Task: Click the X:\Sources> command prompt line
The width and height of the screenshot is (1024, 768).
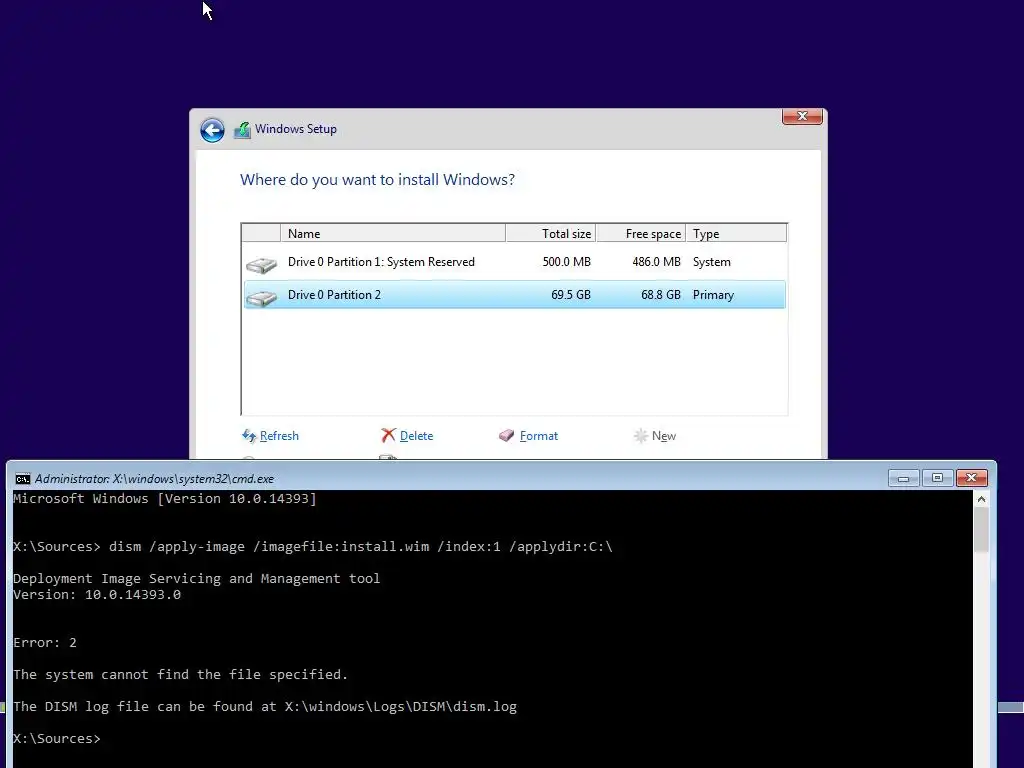Action: pos(57,739)
